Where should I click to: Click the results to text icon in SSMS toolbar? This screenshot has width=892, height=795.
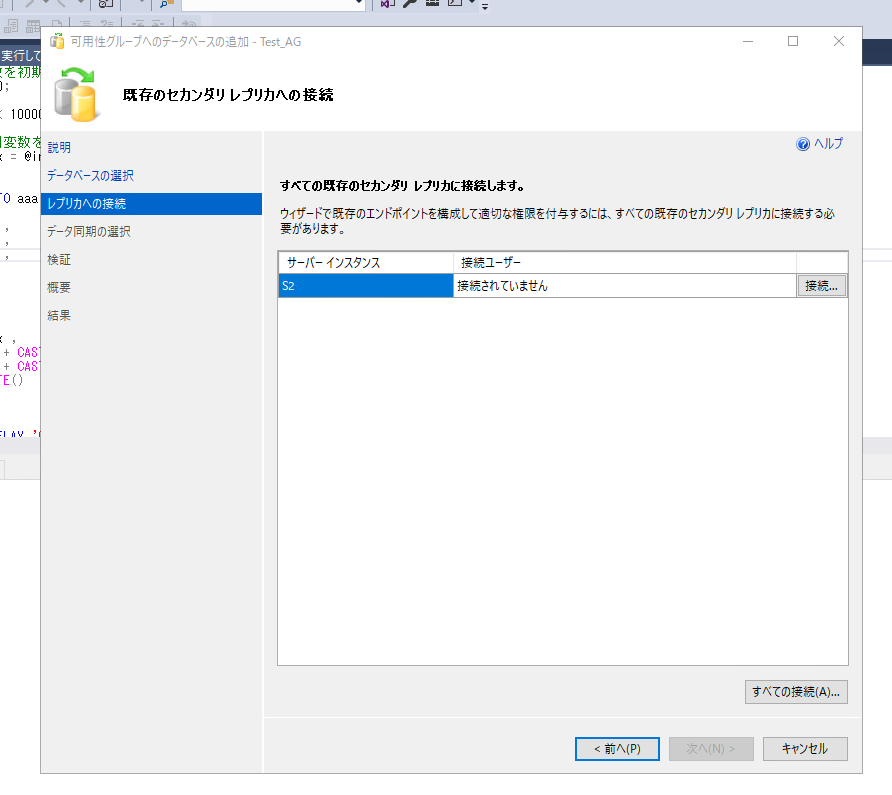click(11, 25)
